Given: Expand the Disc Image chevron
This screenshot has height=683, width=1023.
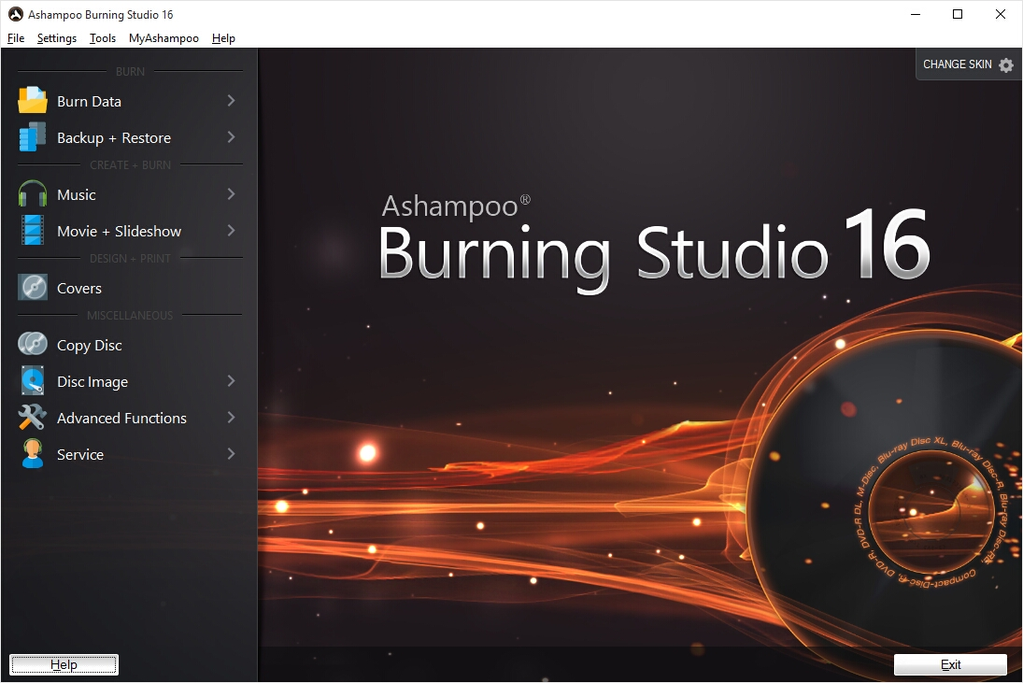Looking at the screenshot, I should click(x=231, y=381).
